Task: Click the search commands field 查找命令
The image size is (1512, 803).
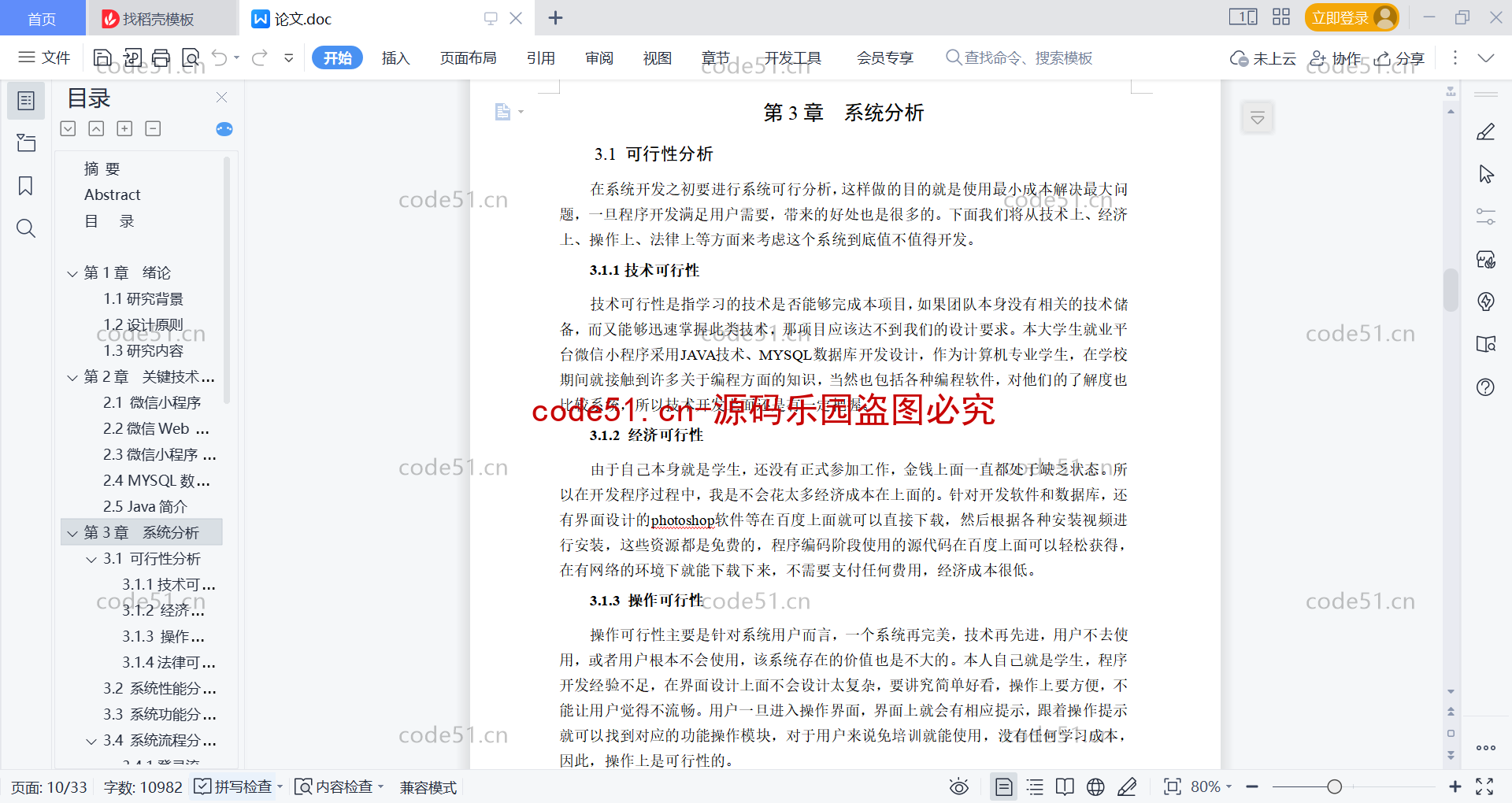Action: pos(1019,58)
